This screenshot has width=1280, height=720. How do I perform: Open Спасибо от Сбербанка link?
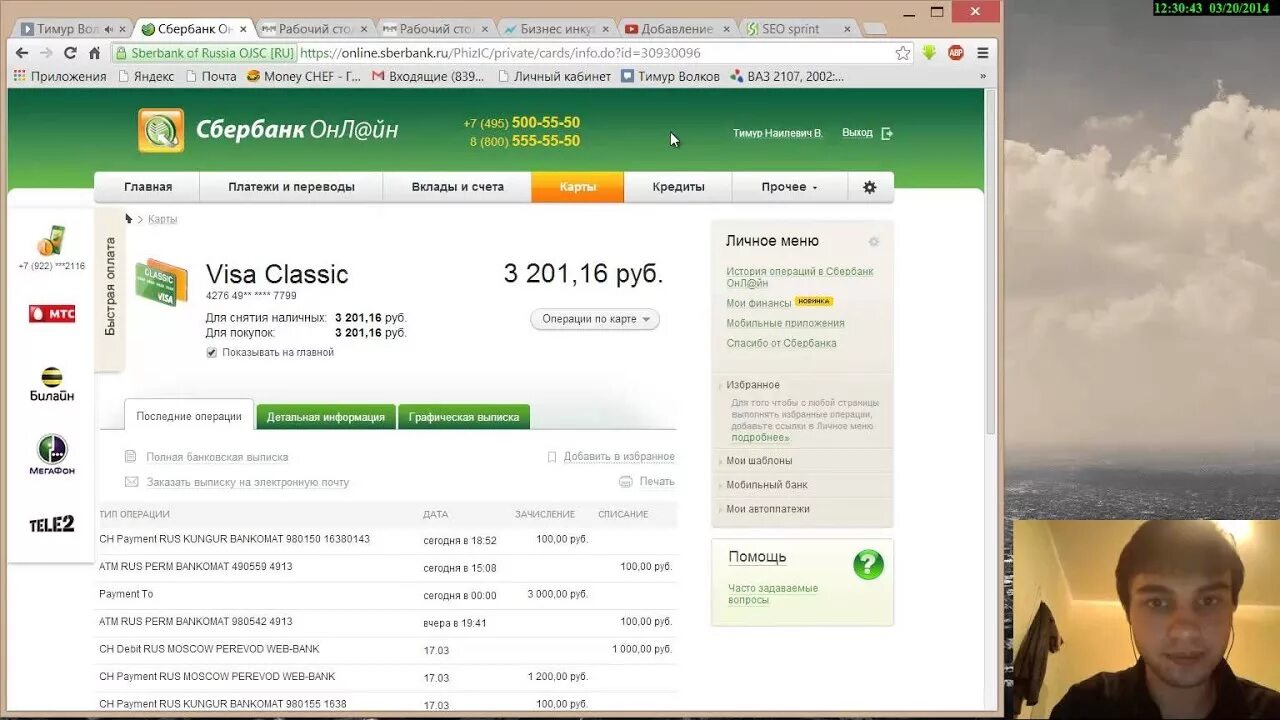coord(782,343)
